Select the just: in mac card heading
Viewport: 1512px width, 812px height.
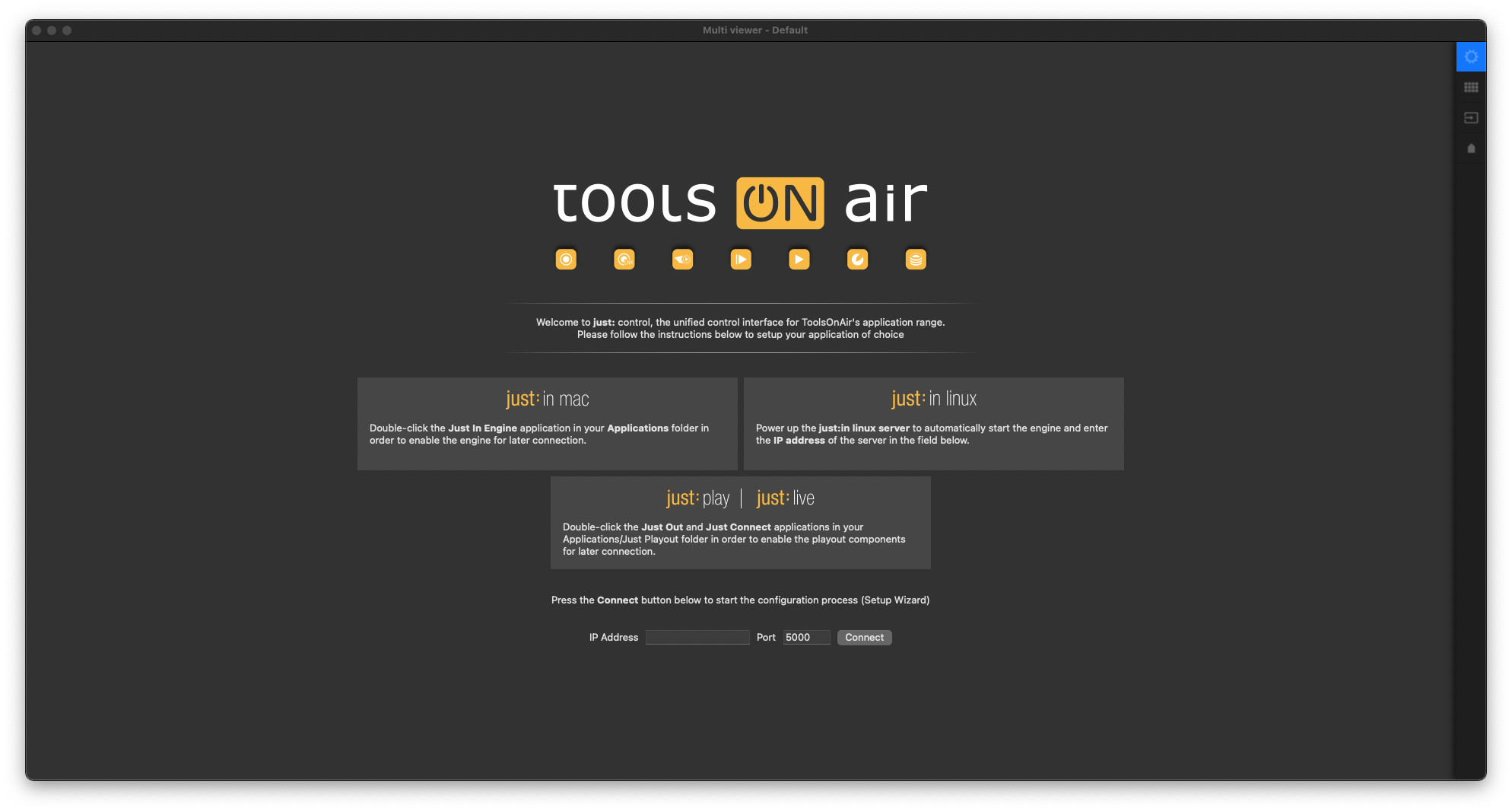[548, 399]
